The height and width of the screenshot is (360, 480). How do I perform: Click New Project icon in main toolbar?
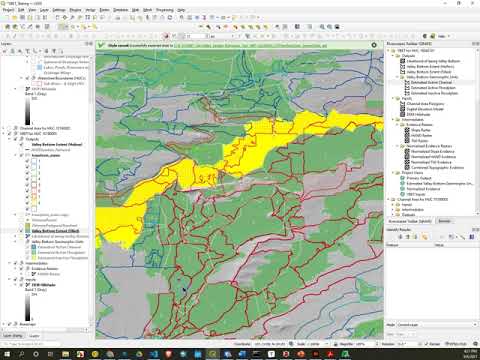click(x=6, y=17)
